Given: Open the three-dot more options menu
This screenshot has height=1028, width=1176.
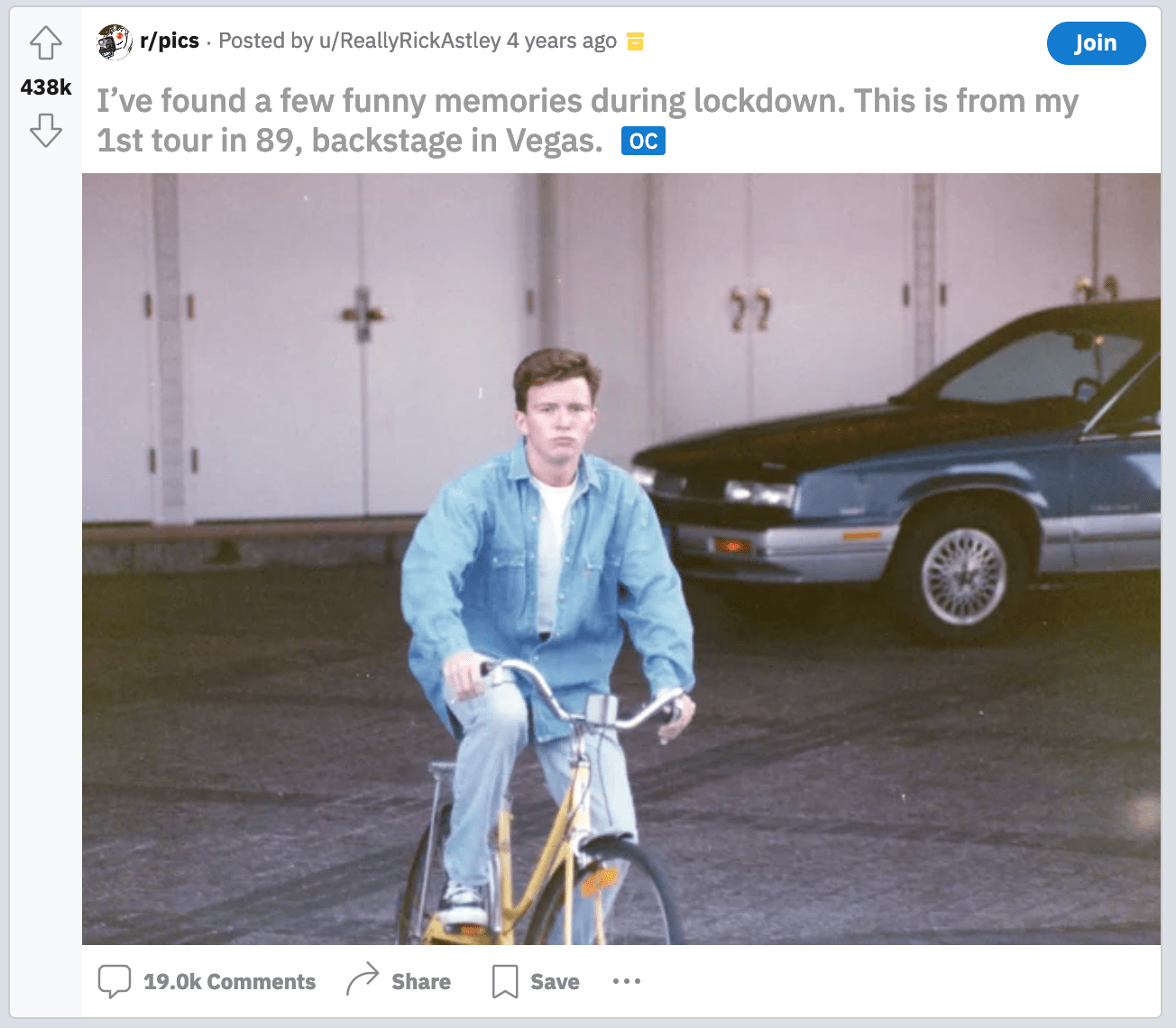Looking at the screenshot, I should pos(627,981).
